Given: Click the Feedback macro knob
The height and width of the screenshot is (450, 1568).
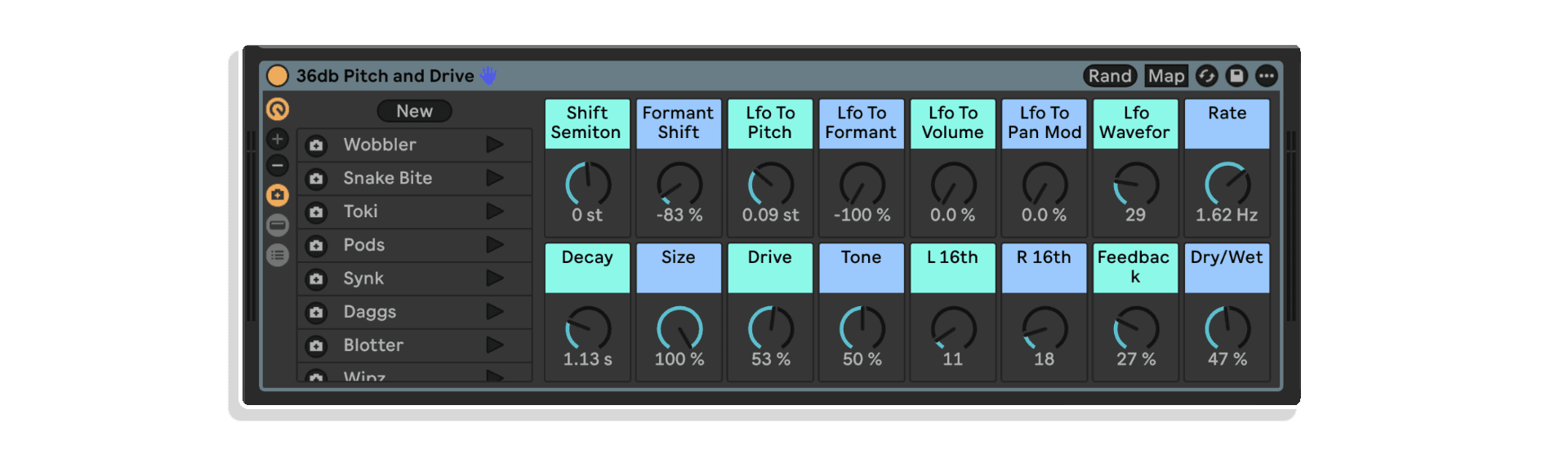Looking at the screenshot, I should [x=1136, y=328].
